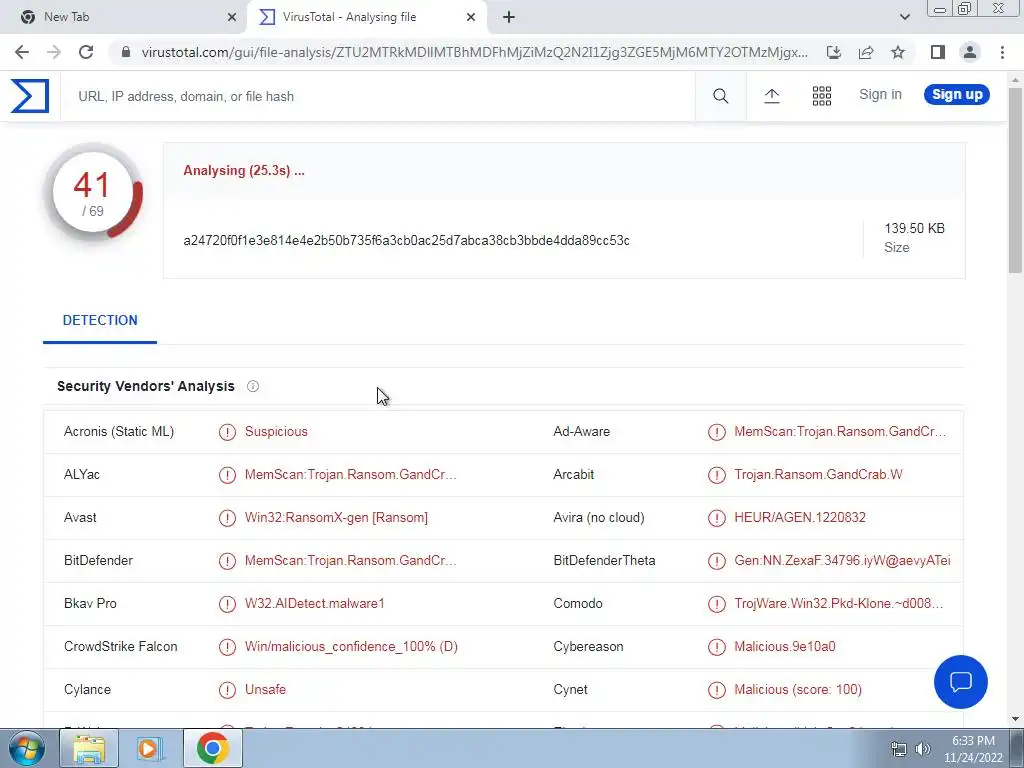The width and height of the screenshot is (1024, 768).
Task: Open the Chrome profile avatar
Action: click(x=970, y=52)
